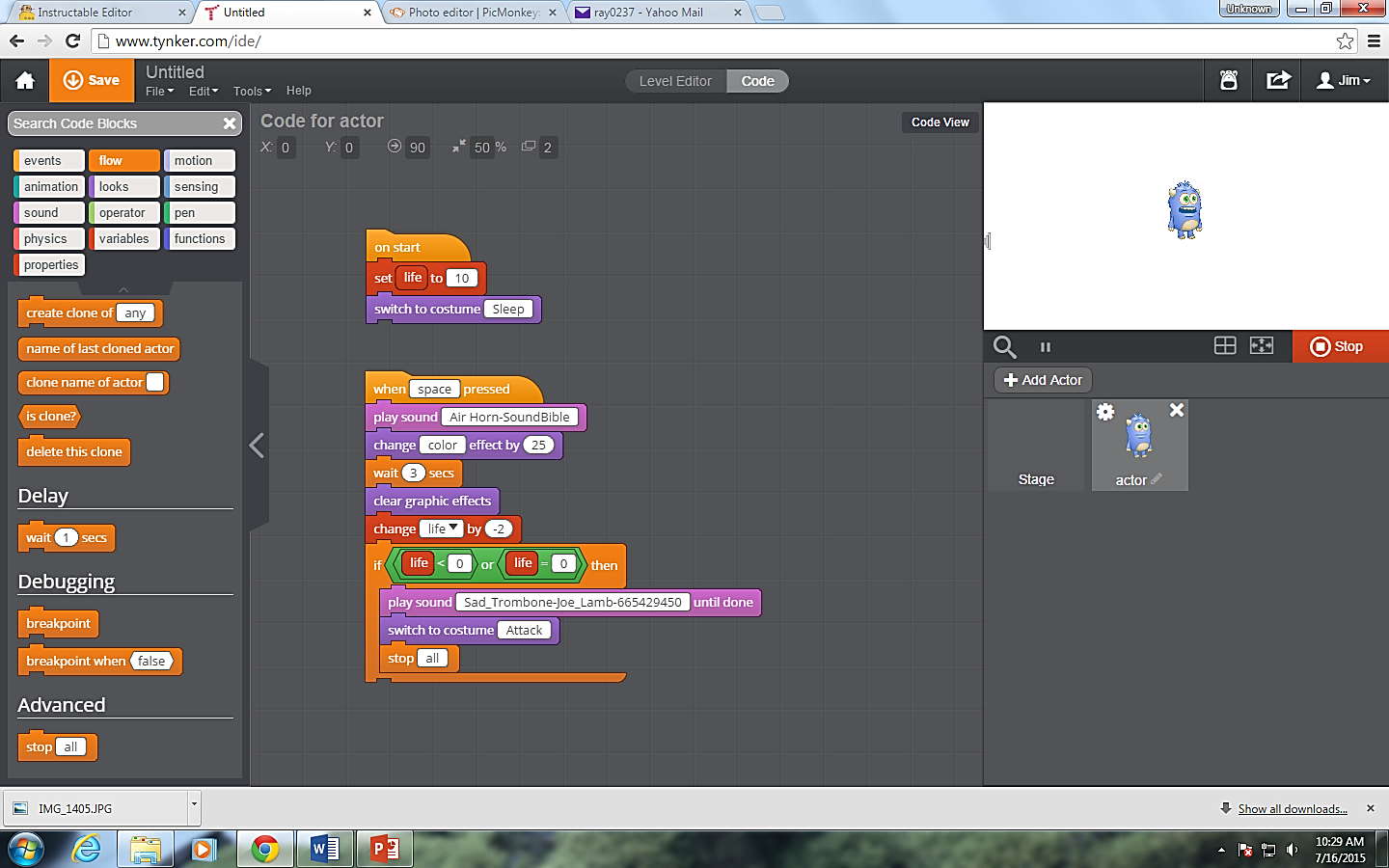
Task: Enter fullscreen stage mode with the arrows icon
Action: (1262, 346)
